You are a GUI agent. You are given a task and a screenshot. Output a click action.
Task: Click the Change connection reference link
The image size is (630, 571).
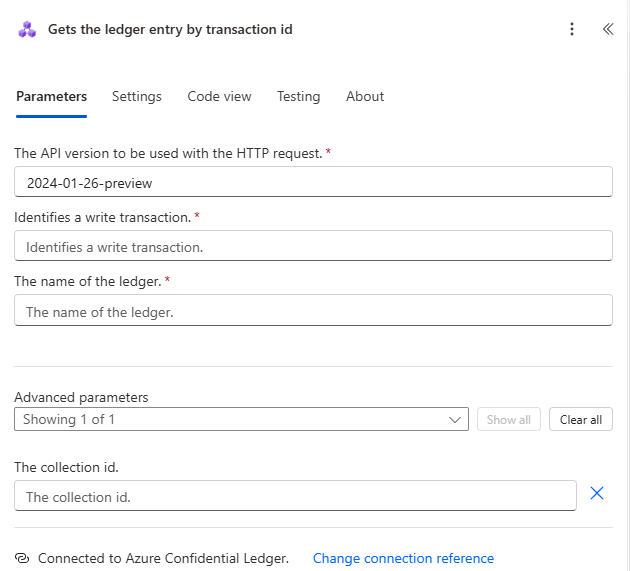pyautogui.click(x=403, y=558)
